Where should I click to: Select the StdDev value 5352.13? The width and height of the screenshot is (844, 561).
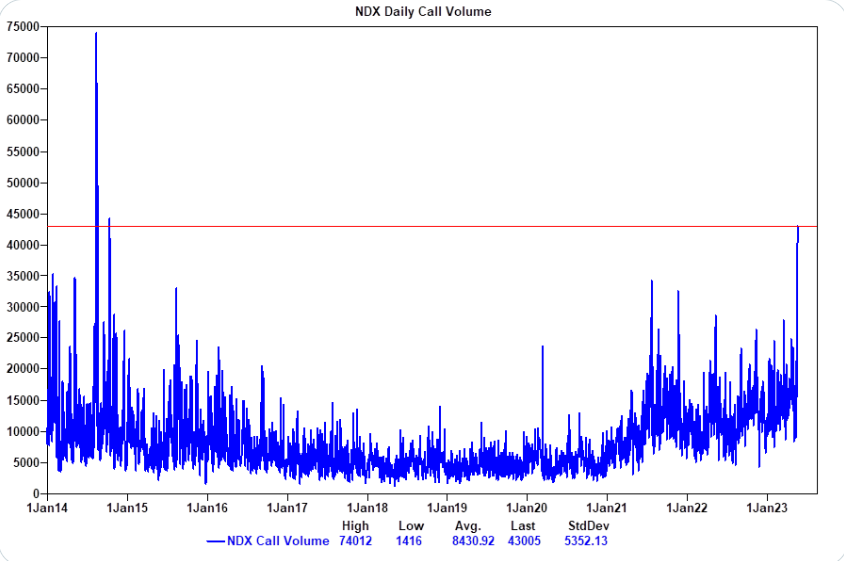coord(586,541)
